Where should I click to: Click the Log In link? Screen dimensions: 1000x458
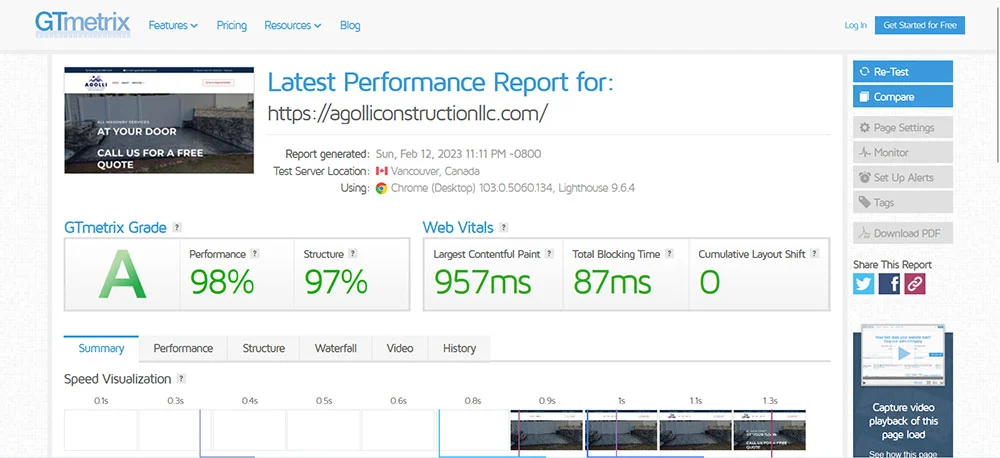click(x=855, y=26)
